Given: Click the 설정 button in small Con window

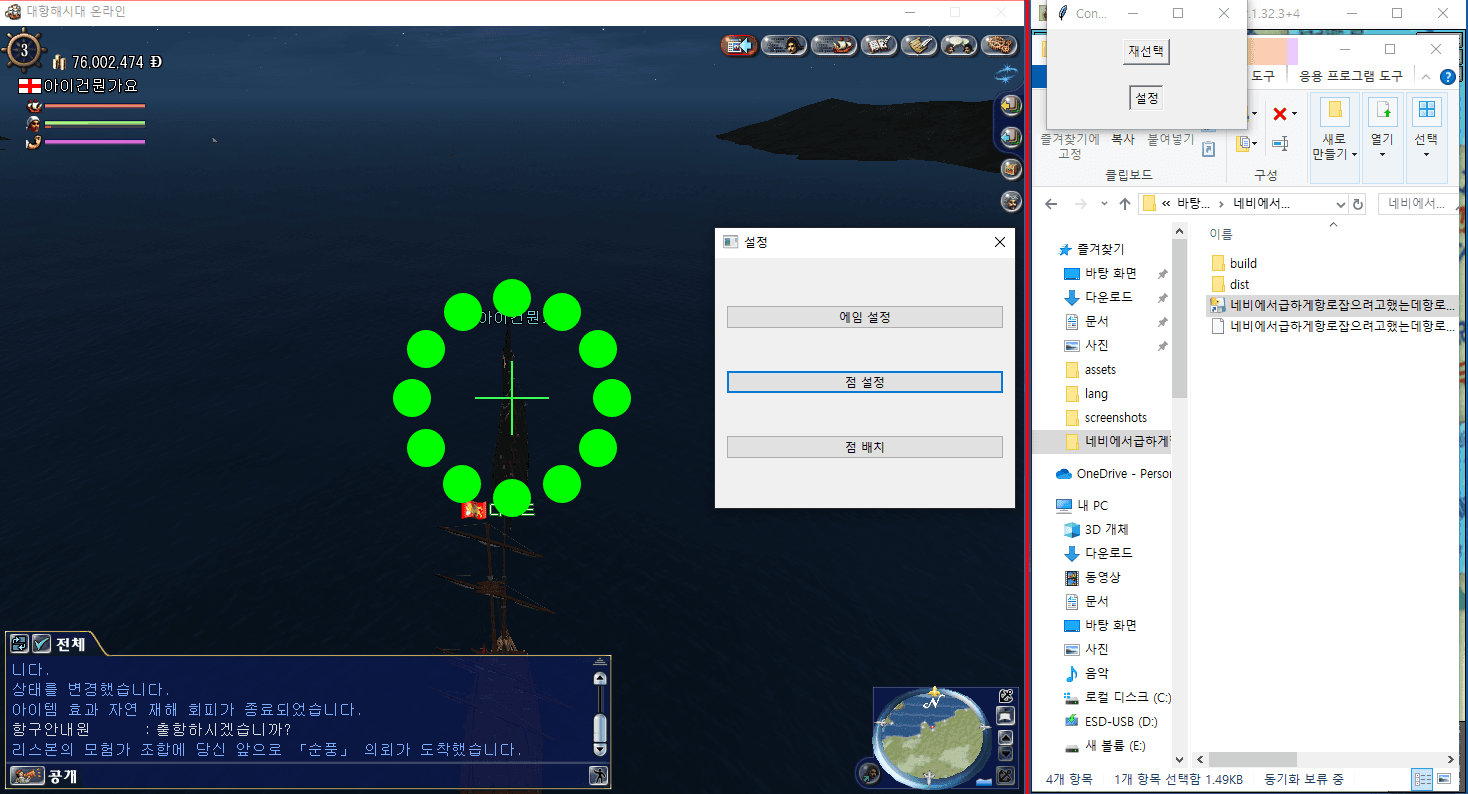Looking at the screenshot, I should coord(1146,98).
